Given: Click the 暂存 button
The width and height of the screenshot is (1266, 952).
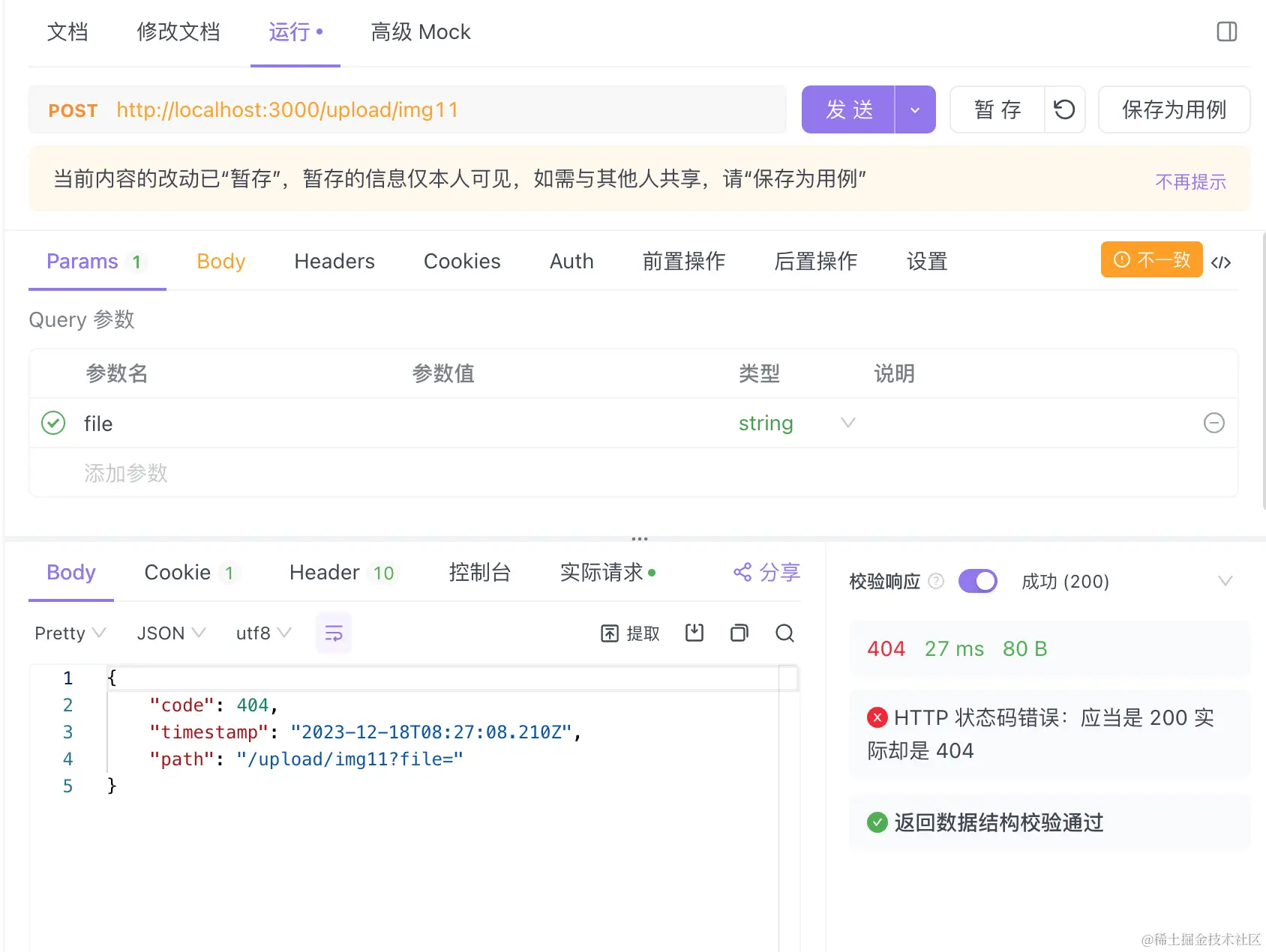Looking at the screenshot, I should click(997, 109).
